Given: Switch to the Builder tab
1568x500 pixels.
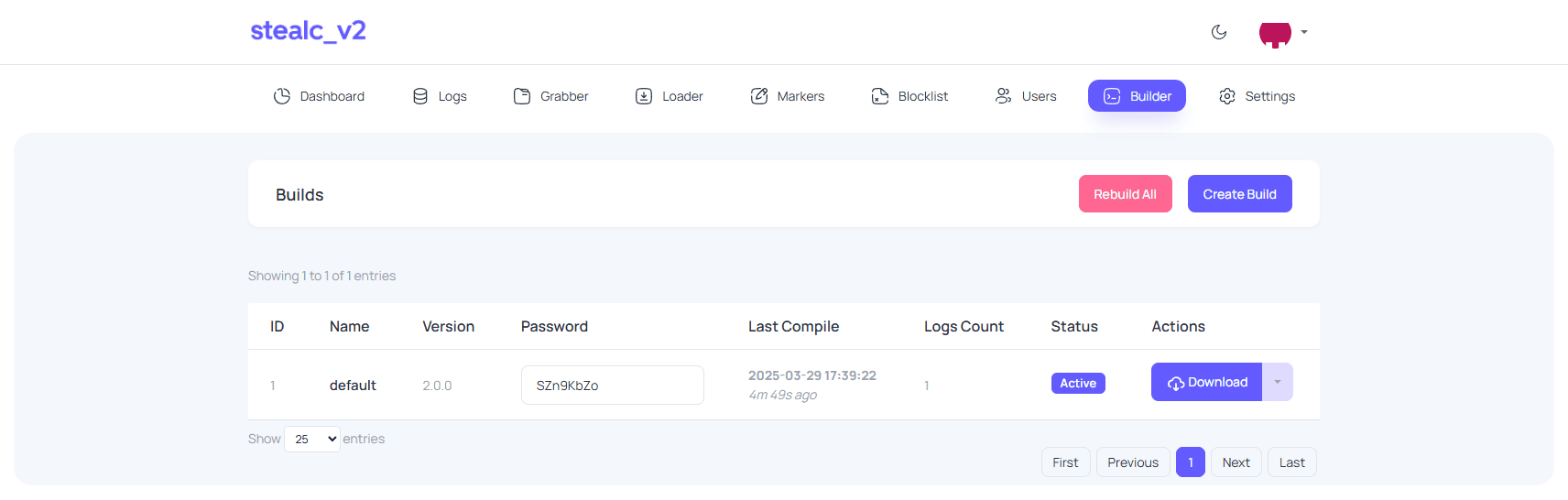Looking at the screenshot, I should point(1137,96).
